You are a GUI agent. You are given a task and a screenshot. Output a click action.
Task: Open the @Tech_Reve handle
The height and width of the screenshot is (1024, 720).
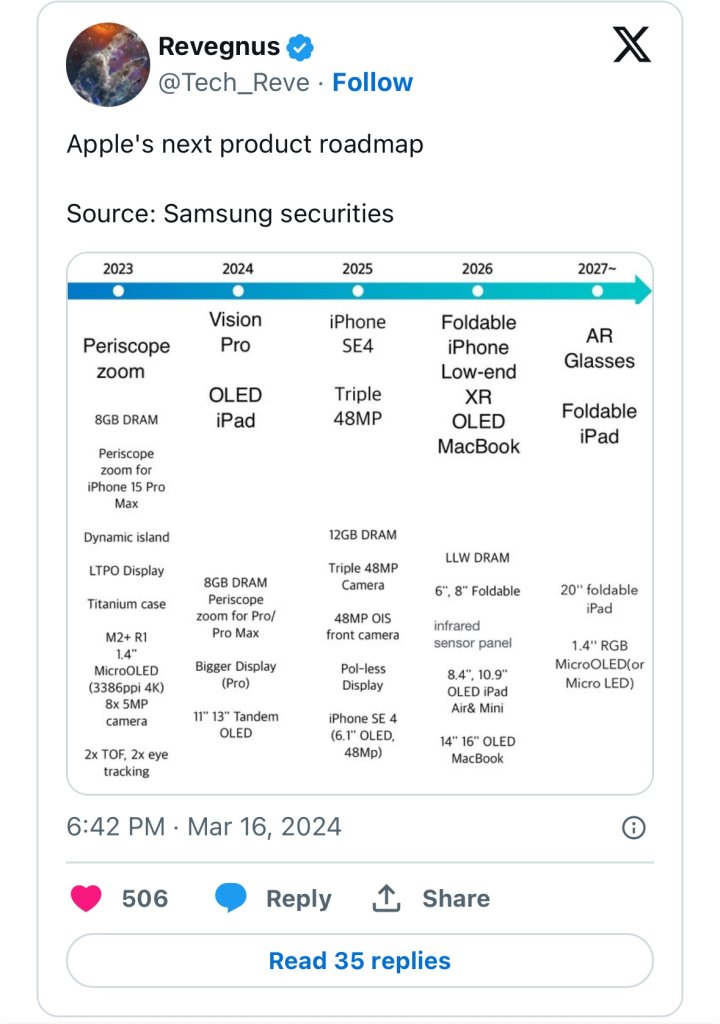pos(234,83)
